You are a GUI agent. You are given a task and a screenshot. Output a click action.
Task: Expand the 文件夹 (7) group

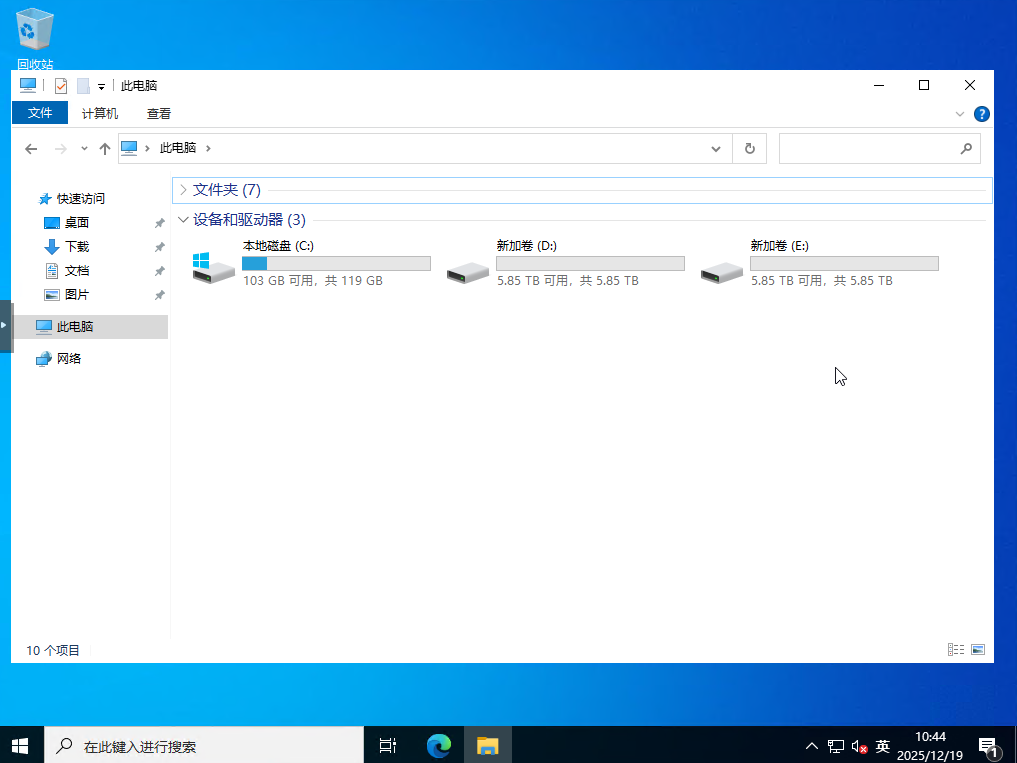183,190
